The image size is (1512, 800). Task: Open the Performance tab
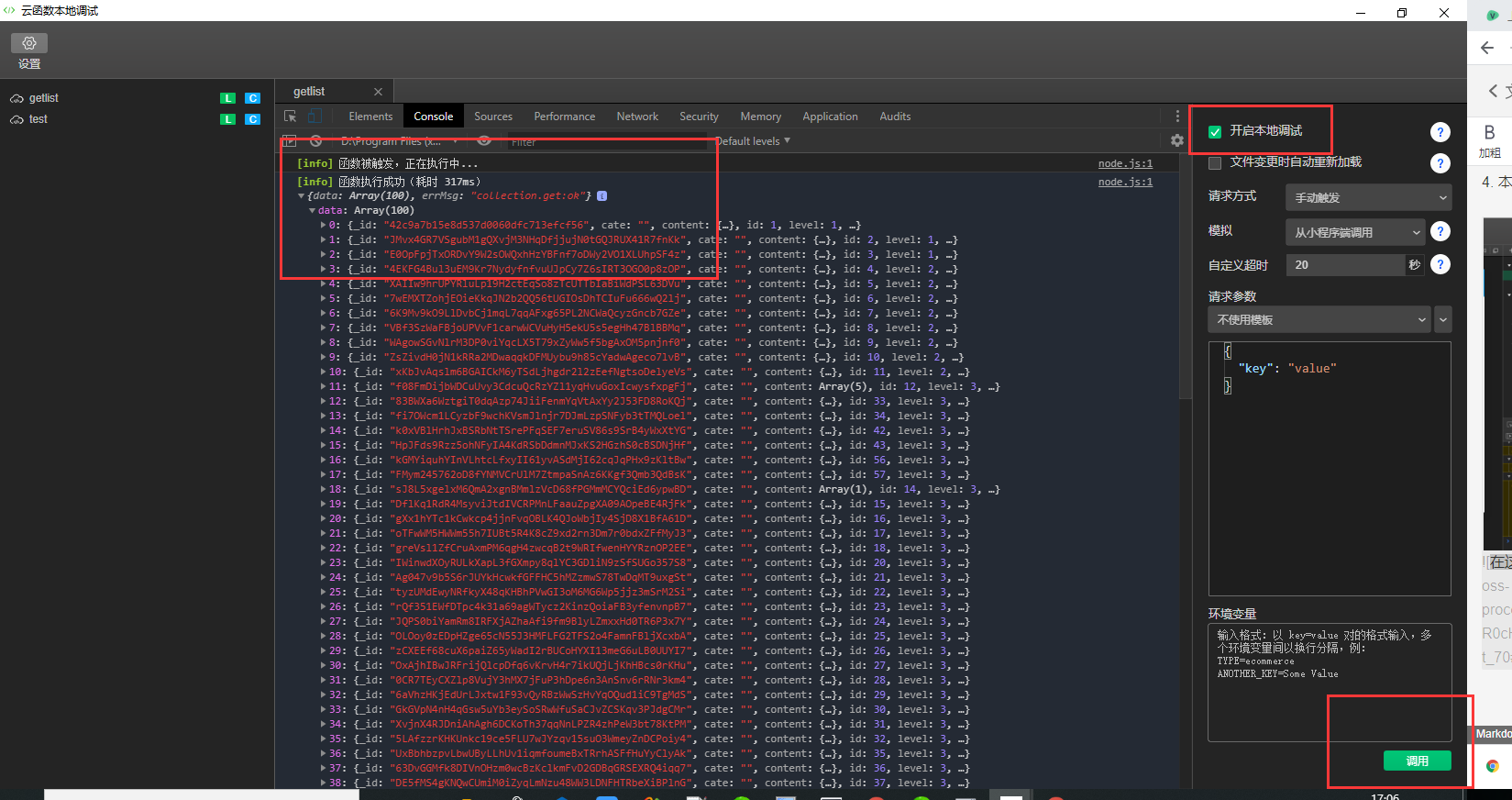pyautogui.click(x=565, y=117)
